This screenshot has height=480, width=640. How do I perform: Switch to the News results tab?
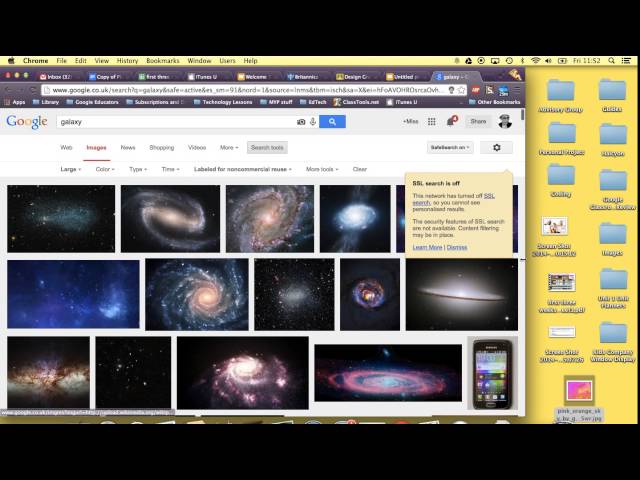click(128, 147)
